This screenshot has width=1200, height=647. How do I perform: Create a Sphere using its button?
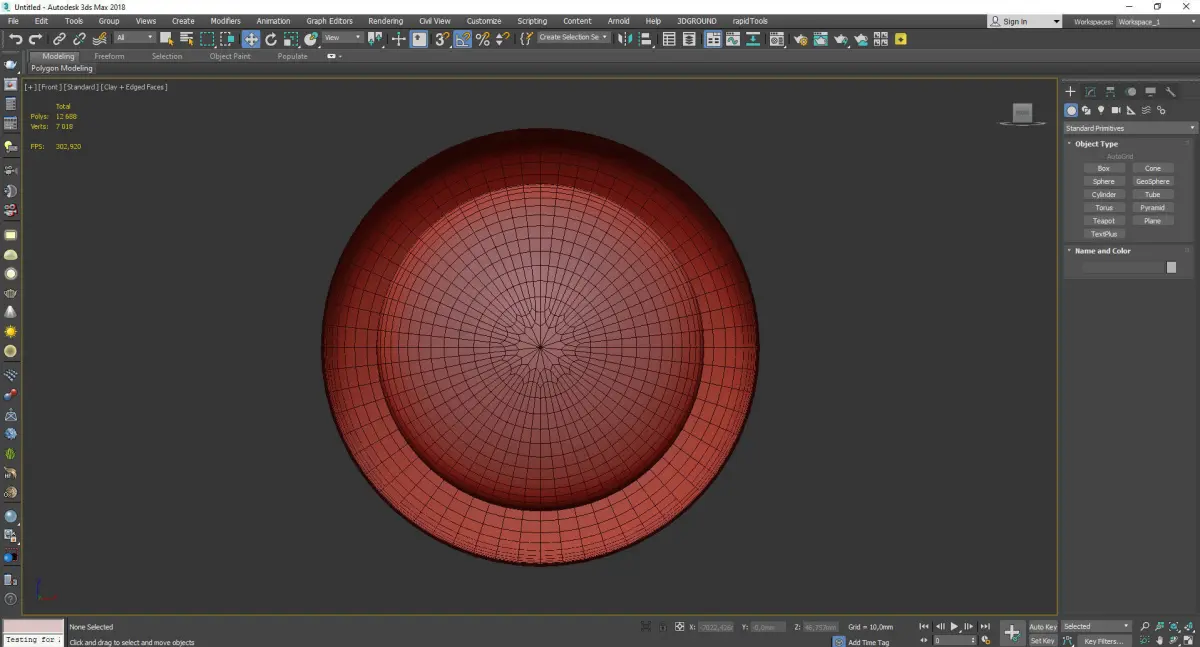[x=1103, y=182]
